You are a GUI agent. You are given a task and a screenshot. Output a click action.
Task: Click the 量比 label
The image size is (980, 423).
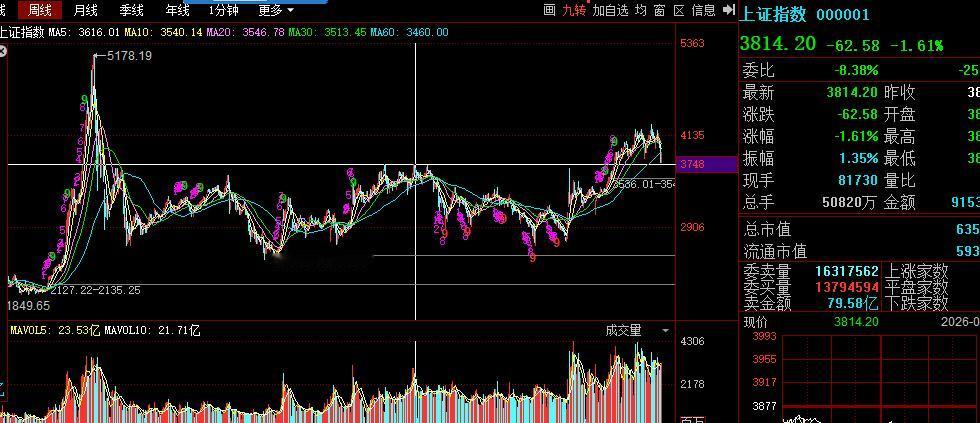[900, 180]
